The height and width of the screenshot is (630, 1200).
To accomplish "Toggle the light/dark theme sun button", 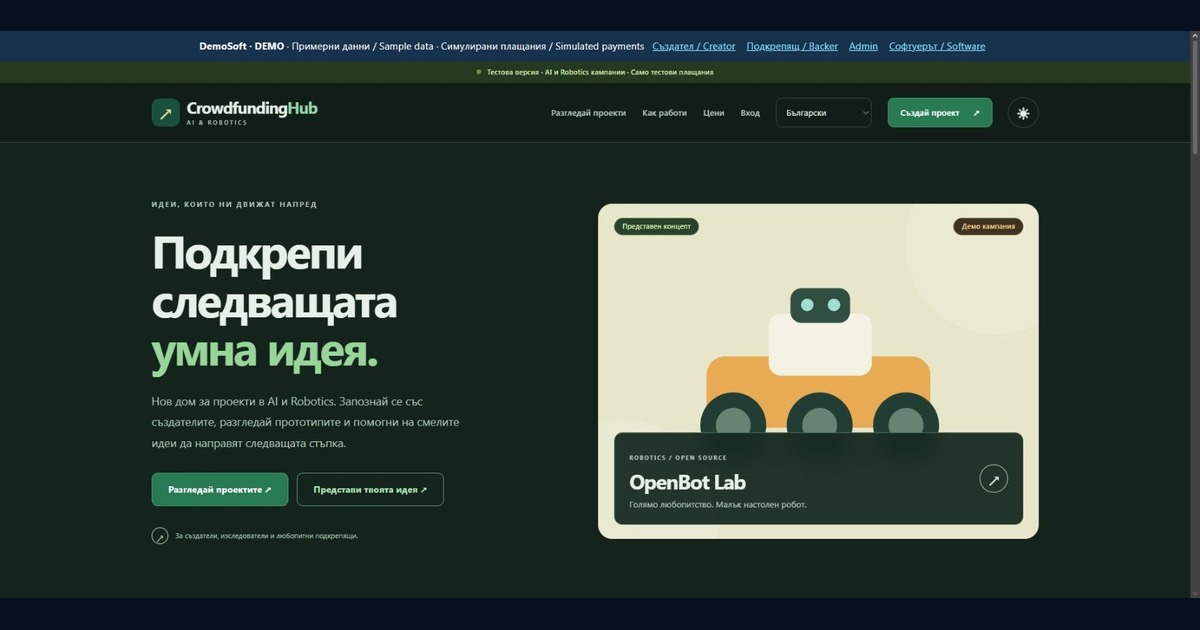I will [1023, 113].
